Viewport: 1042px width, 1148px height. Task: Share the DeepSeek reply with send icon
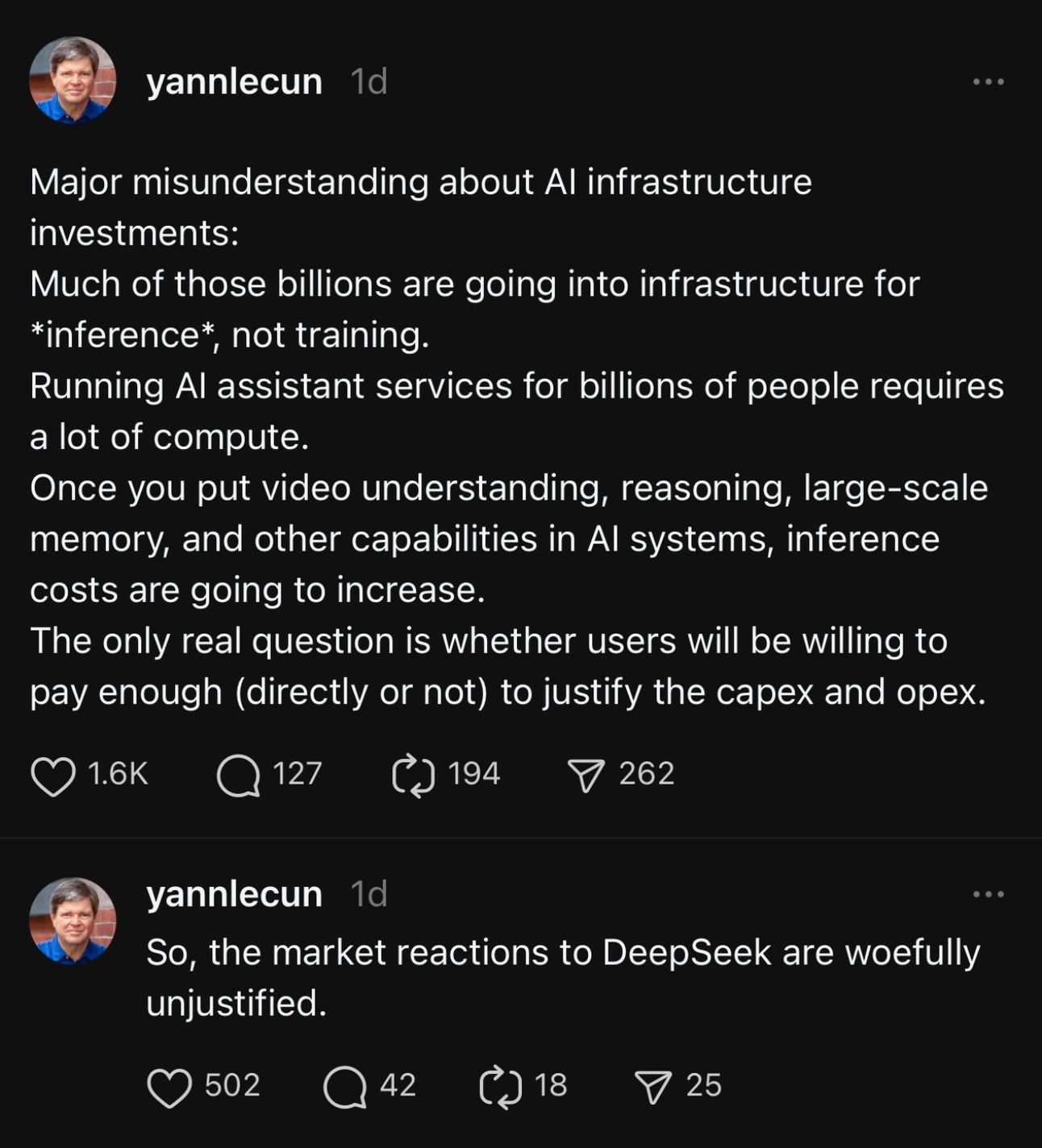click(x=653, y=1088)
